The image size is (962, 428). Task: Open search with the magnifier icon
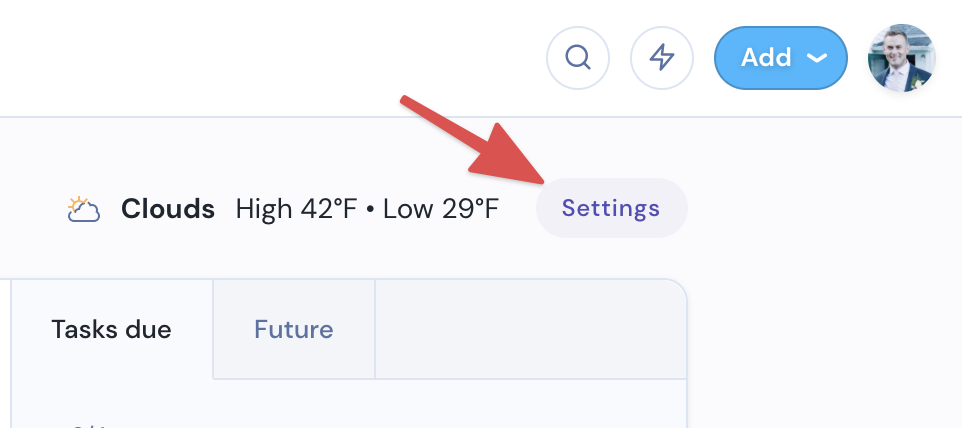click(x=577, y=58)
